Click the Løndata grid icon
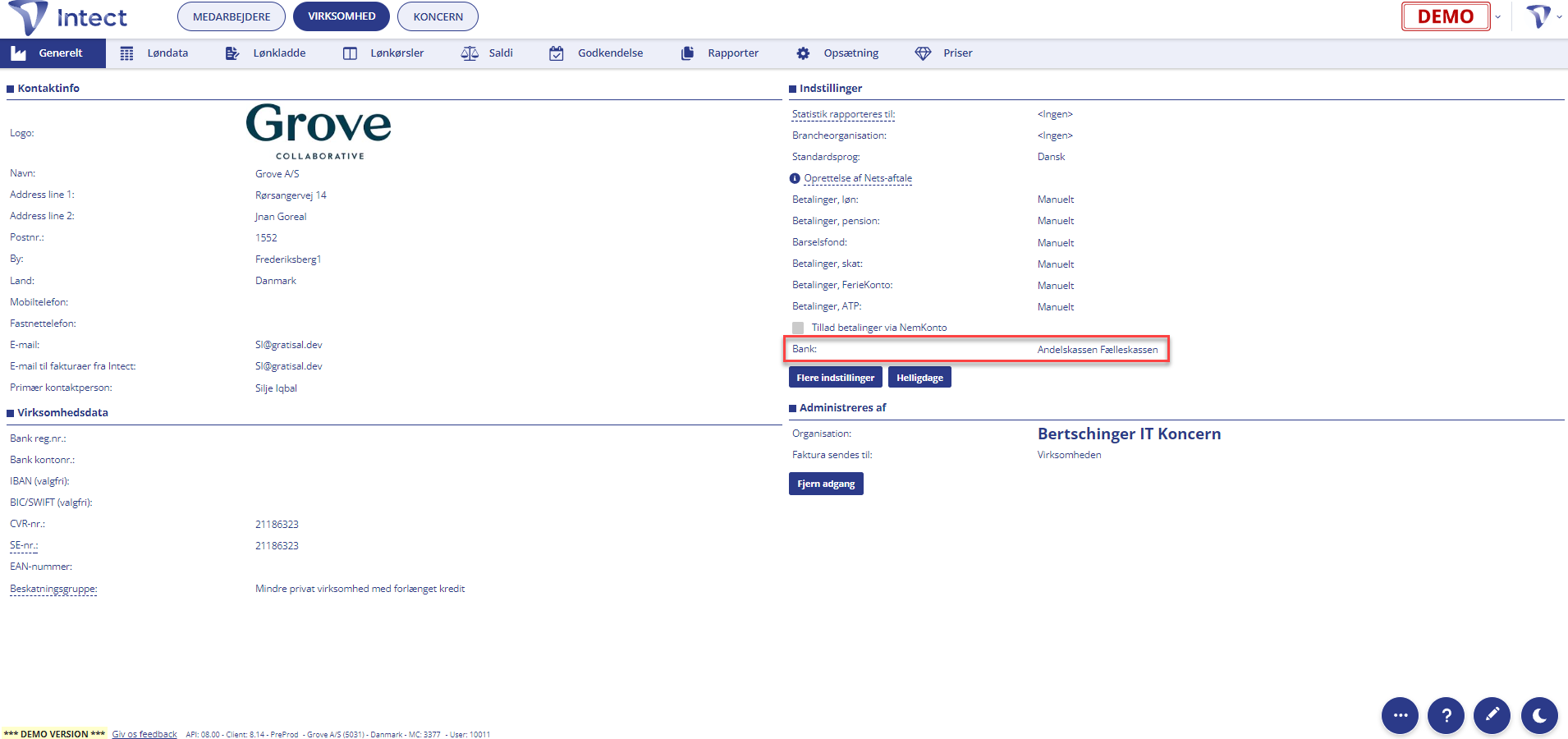Viewport: 1568px width, 739px height. (x=126, y=53)
